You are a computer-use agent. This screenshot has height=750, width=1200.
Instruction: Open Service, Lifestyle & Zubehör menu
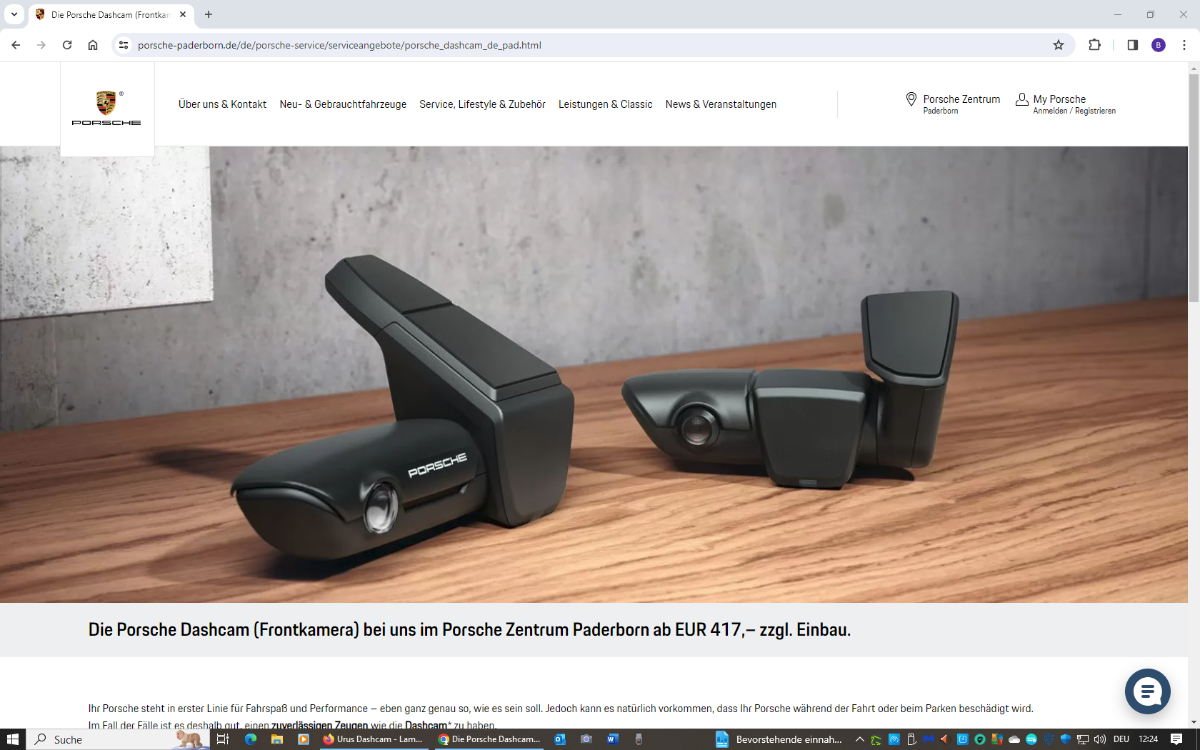tap(482, 104)
